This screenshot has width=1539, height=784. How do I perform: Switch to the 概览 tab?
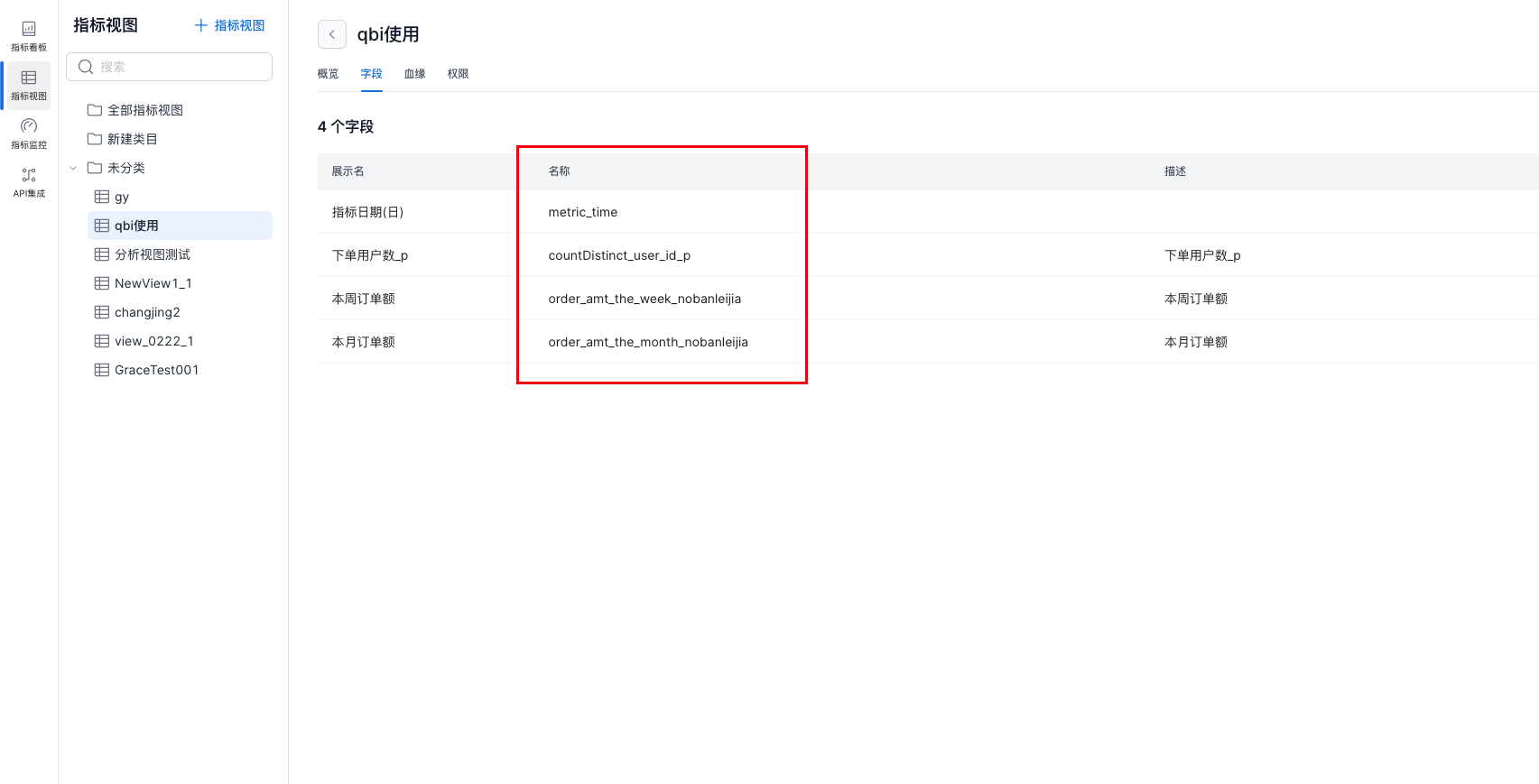[328, 74]
